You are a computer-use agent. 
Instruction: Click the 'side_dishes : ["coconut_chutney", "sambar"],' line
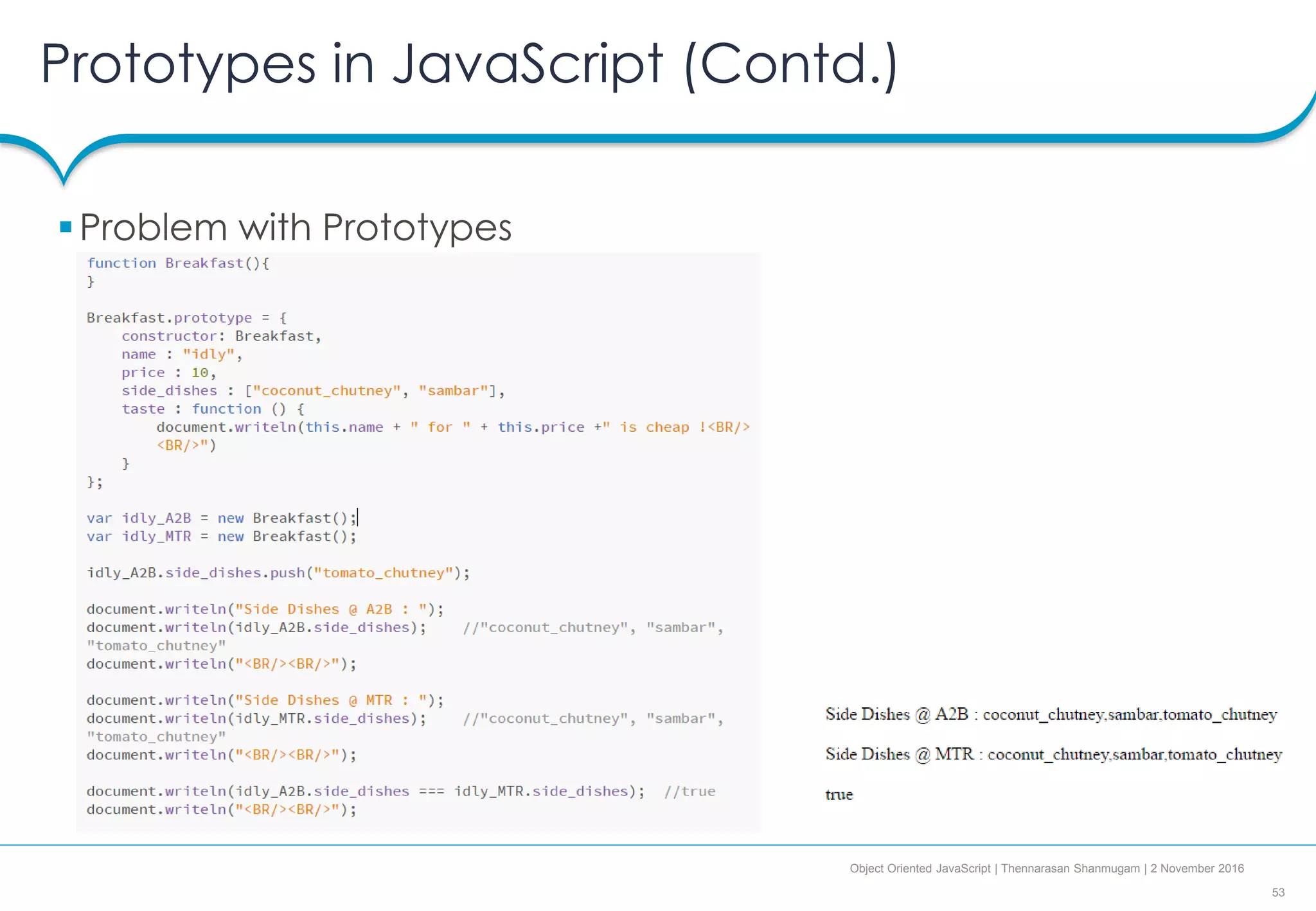[313, 391]
